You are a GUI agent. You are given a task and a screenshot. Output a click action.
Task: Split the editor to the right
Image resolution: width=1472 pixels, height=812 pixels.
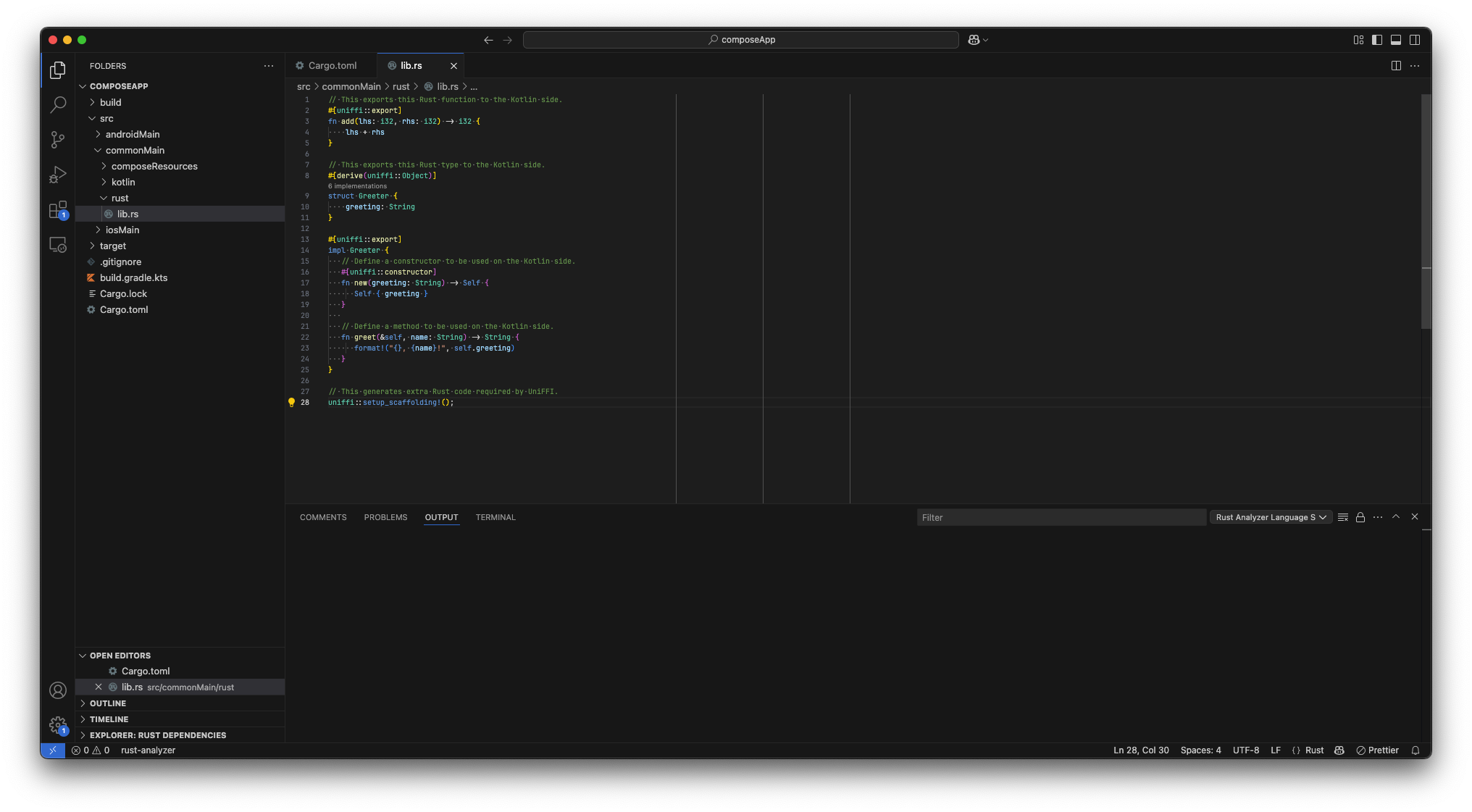(1396, 66)
